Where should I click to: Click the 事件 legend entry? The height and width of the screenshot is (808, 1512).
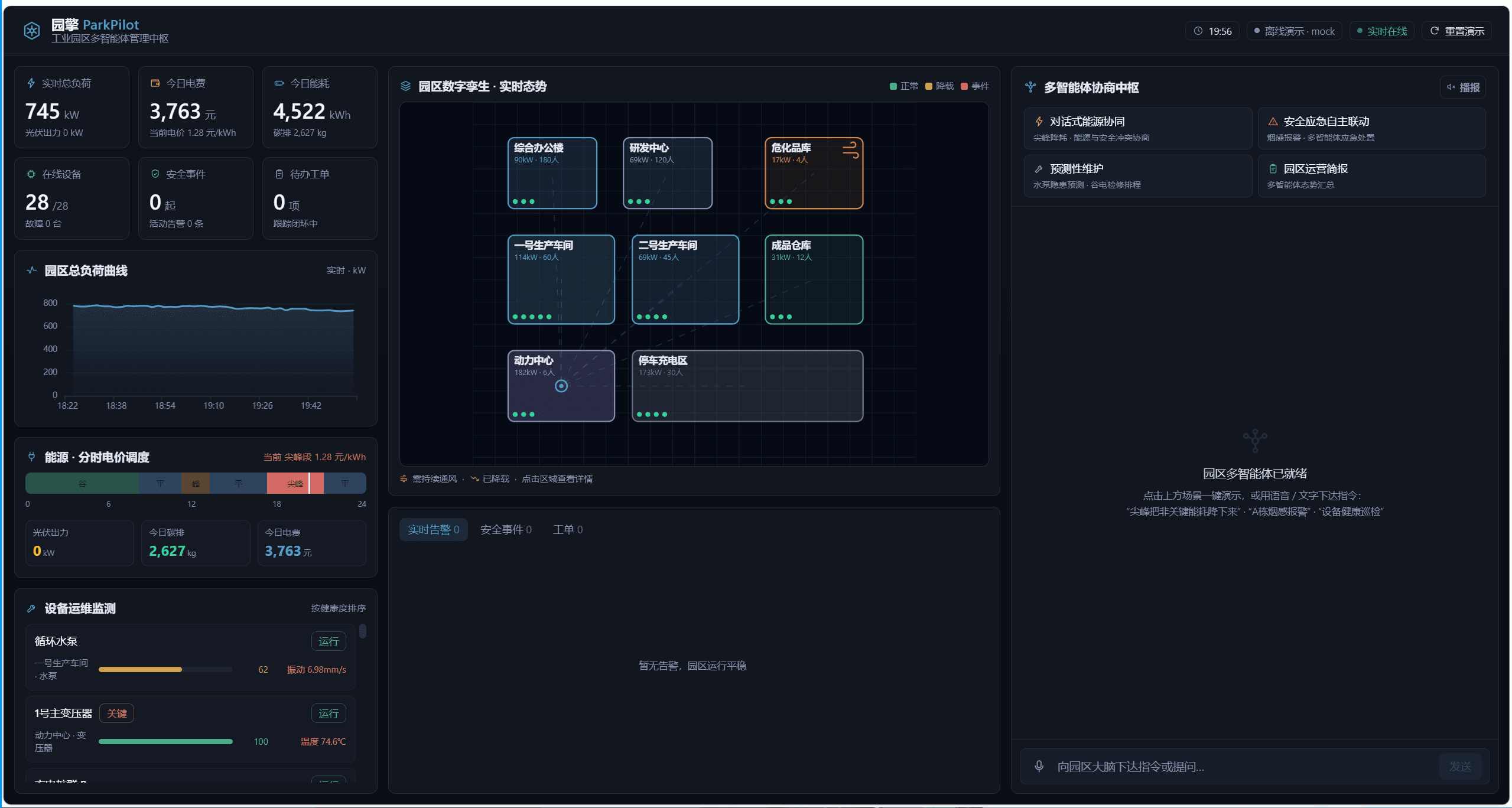click(975, 86)
